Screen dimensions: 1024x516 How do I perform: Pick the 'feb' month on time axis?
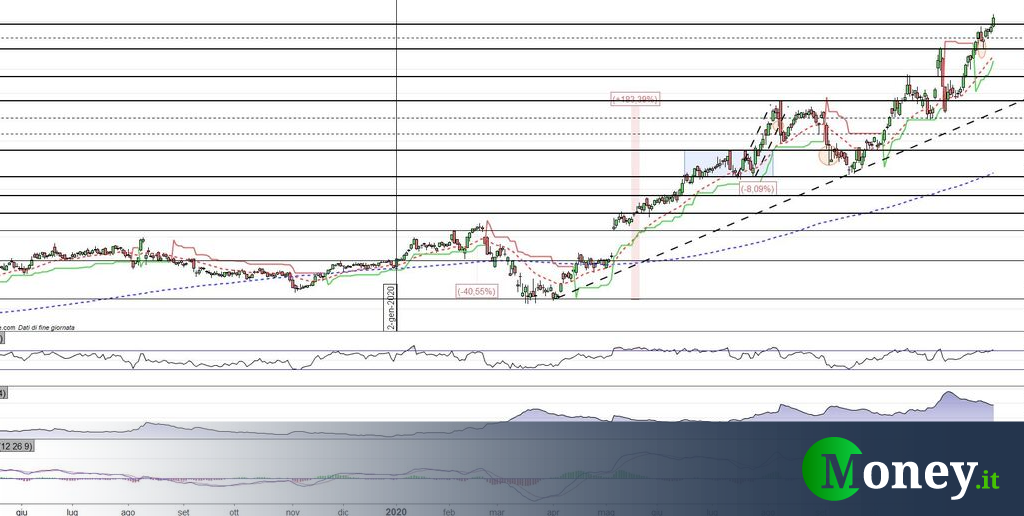tap(449, 511)
